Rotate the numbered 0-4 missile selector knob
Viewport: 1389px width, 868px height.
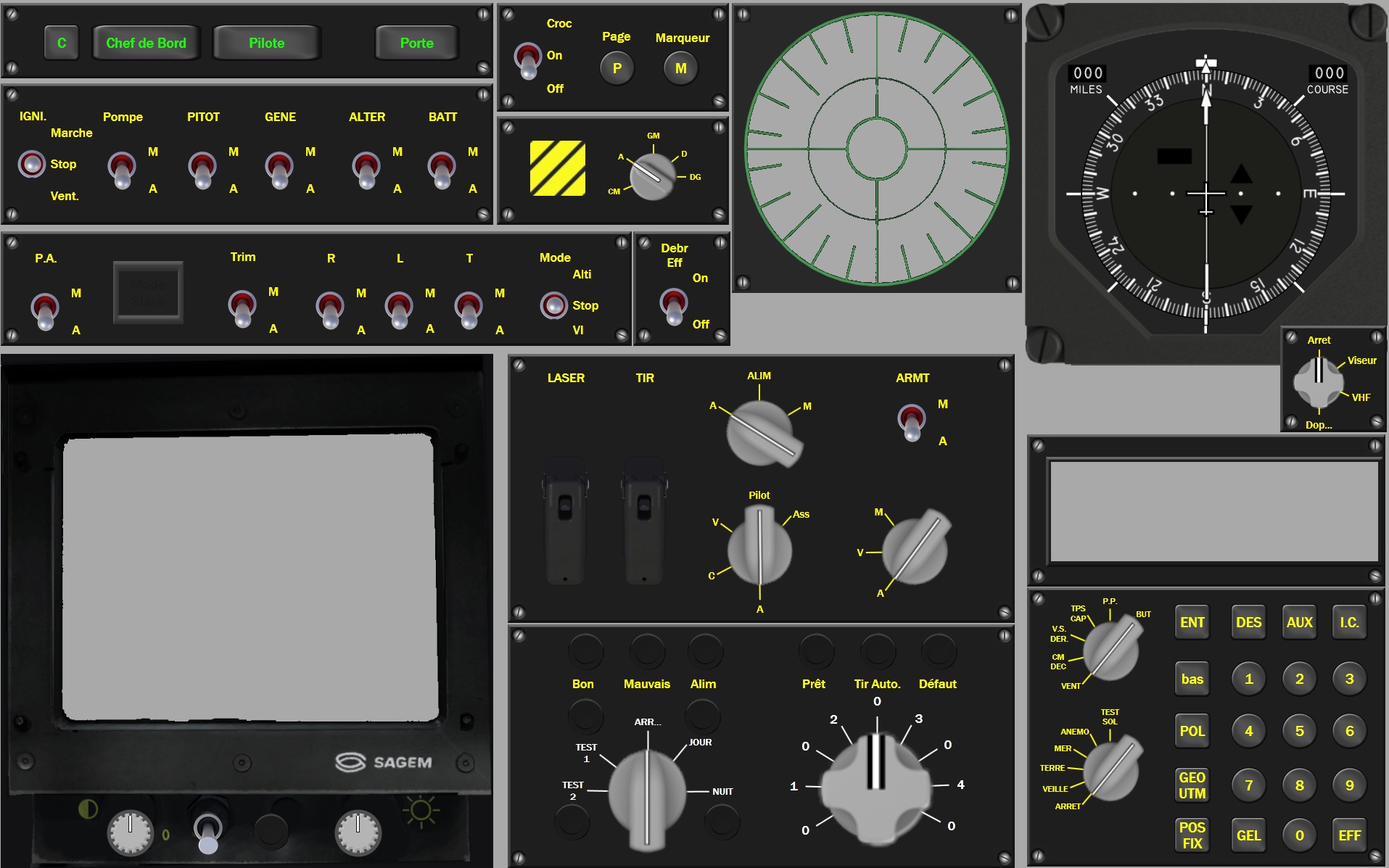tap(875, 788)
